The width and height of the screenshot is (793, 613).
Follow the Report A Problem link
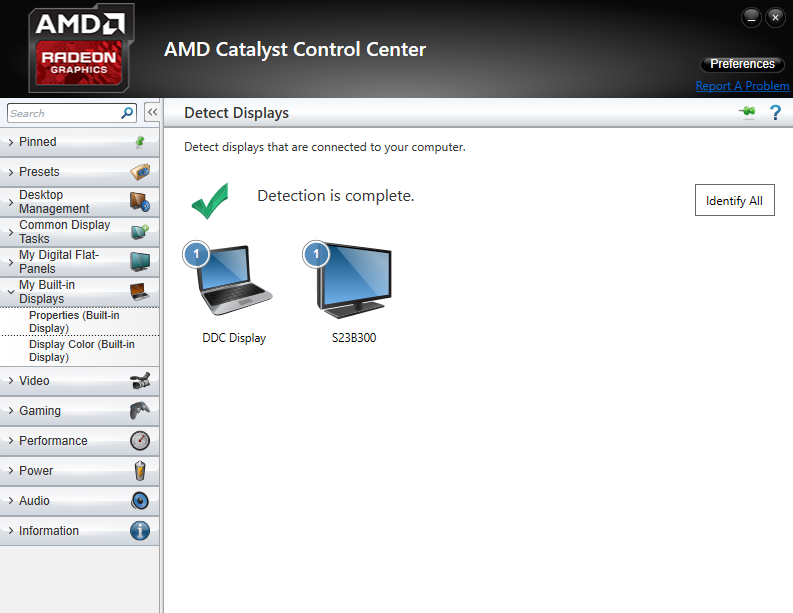pos(742,86)
